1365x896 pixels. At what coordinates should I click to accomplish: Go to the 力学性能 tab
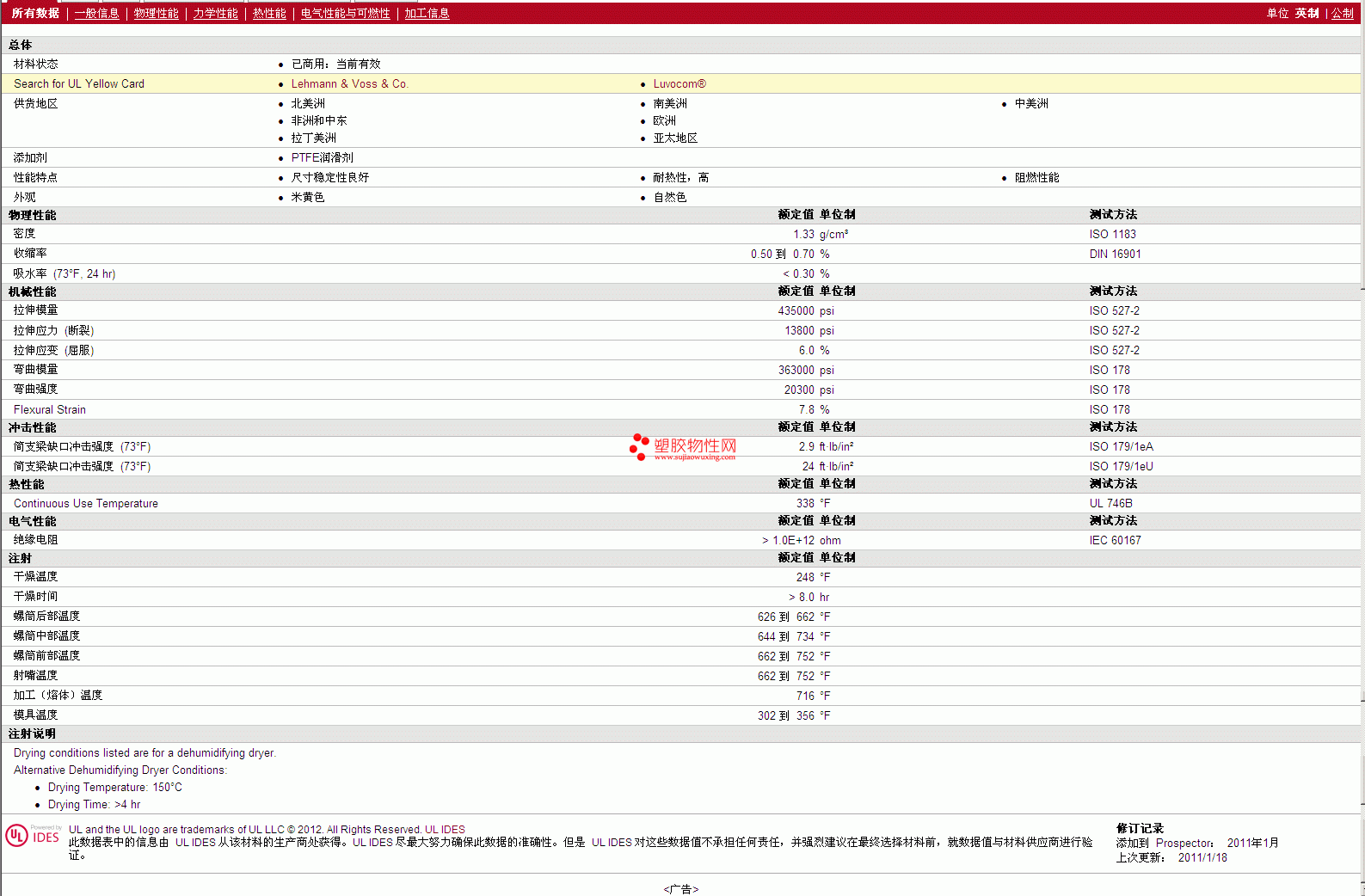point(215,14)
